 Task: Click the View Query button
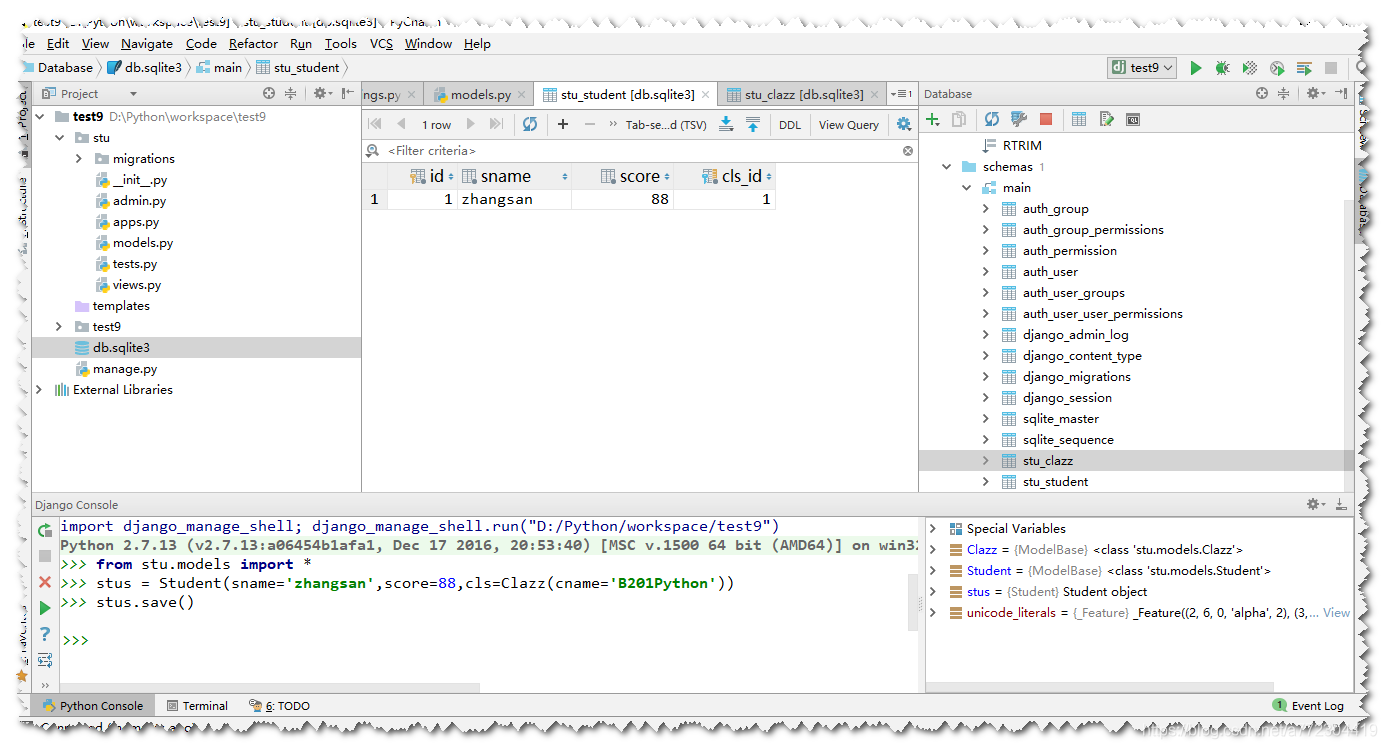pos(848,124)
